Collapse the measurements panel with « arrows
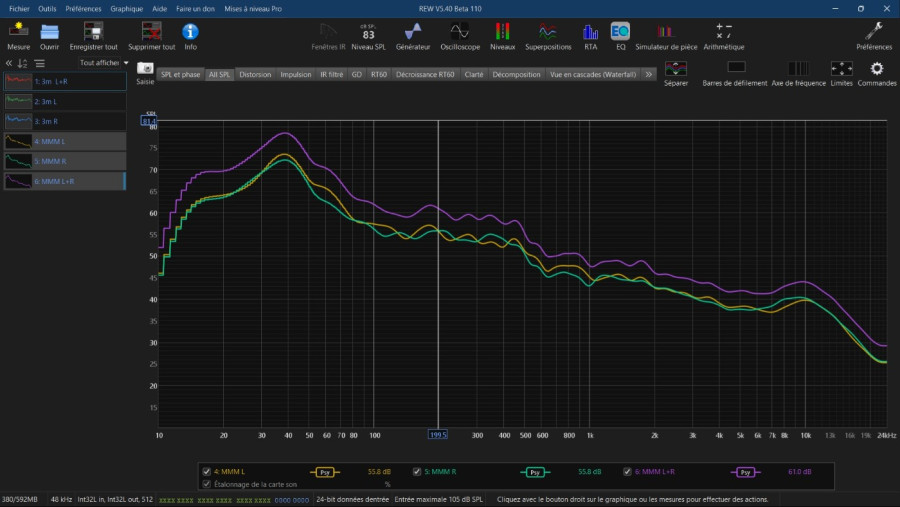 click(9, 63)
